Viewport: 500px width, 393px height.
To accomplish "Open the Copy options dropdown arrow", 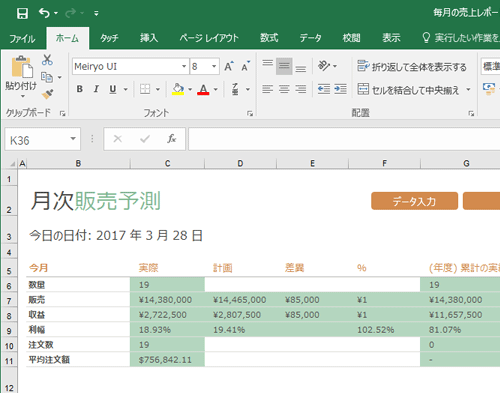I will click(x=60, y=77).
